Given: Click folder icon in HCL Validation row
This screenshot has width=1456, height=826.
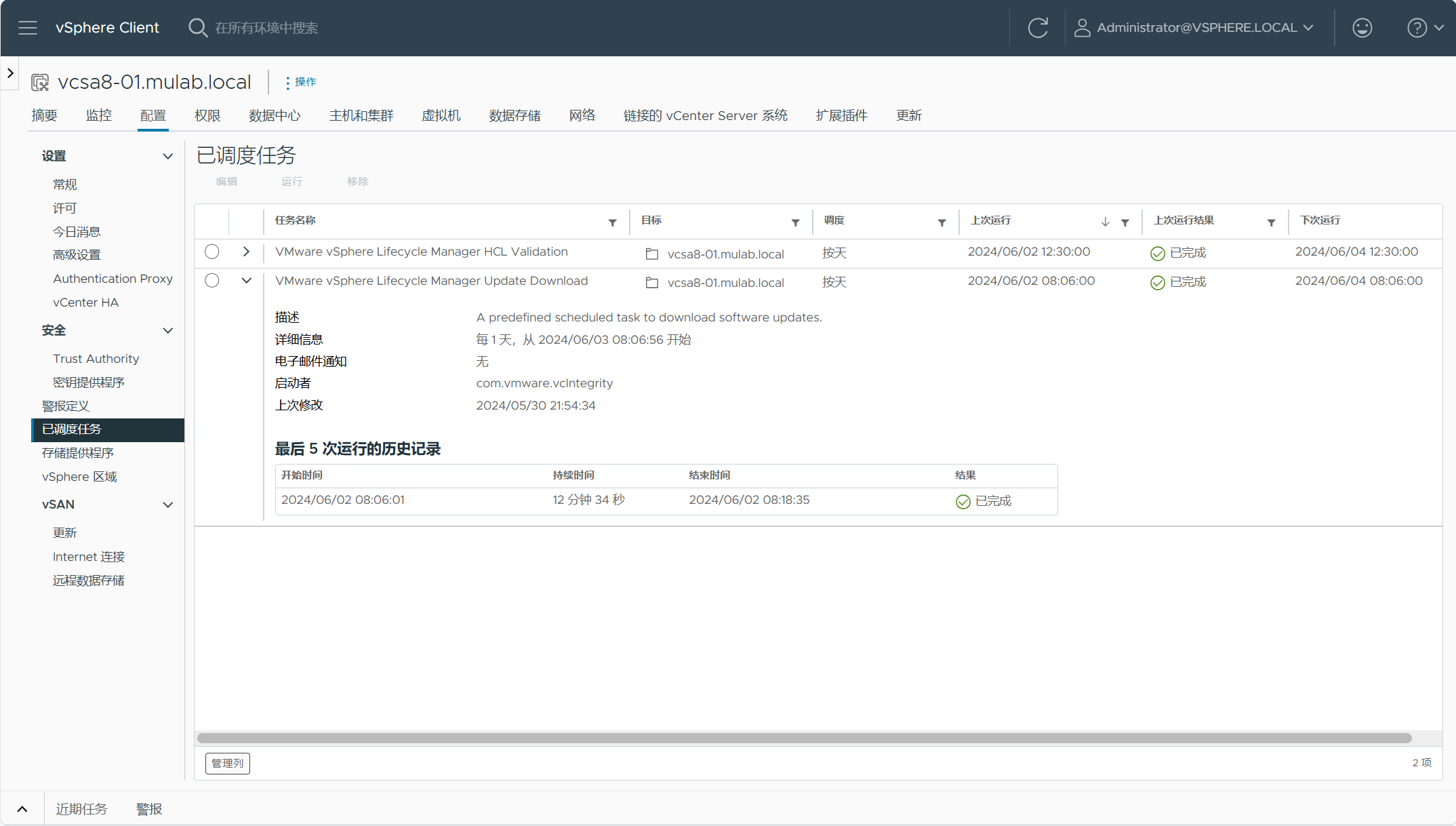Looking at the screenshot, I should pos(652,254).
